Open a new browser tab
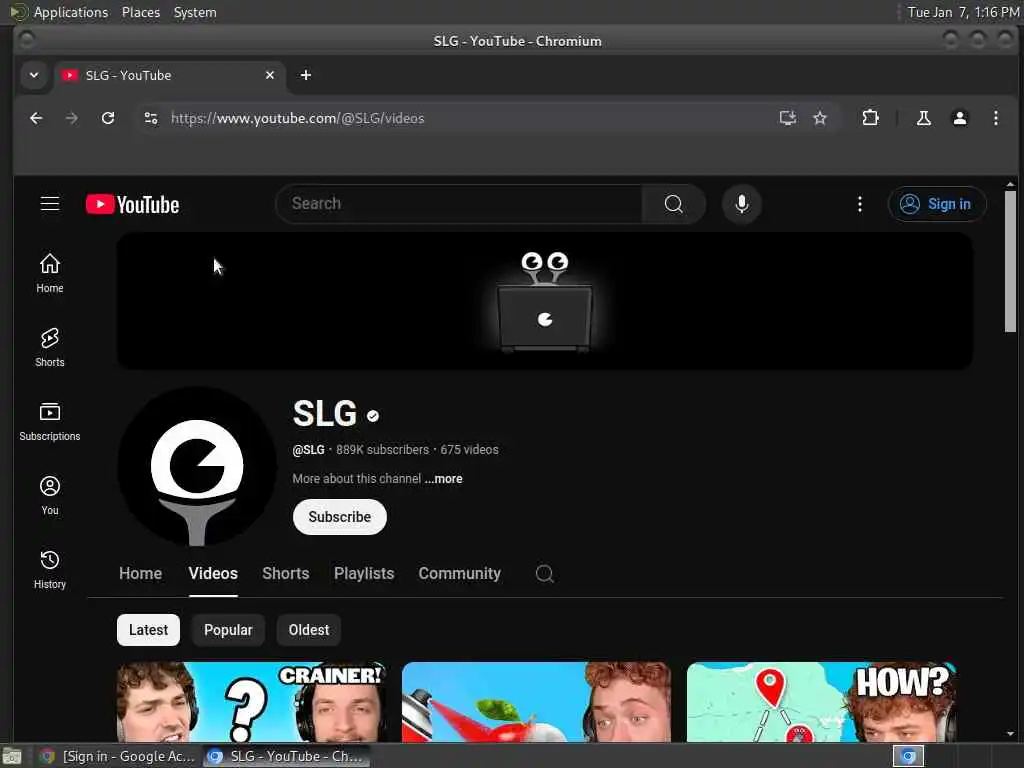This screenshot has width=1024, height=768. (306, 75)
